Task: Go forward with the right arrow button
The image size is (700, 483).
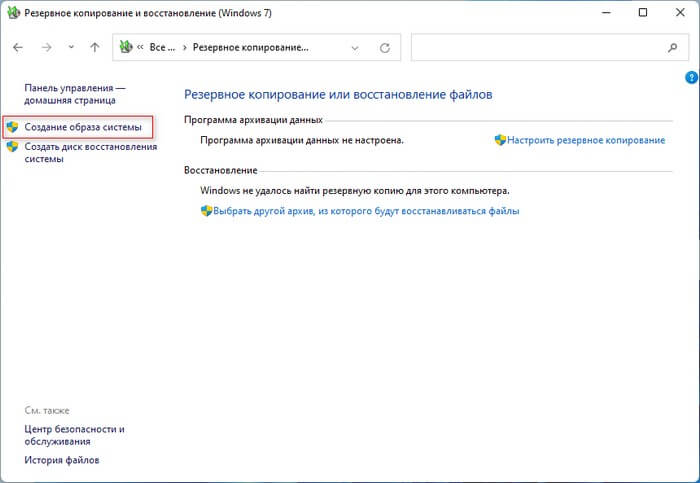Action: pyautogui.click(x=46, y=47)
